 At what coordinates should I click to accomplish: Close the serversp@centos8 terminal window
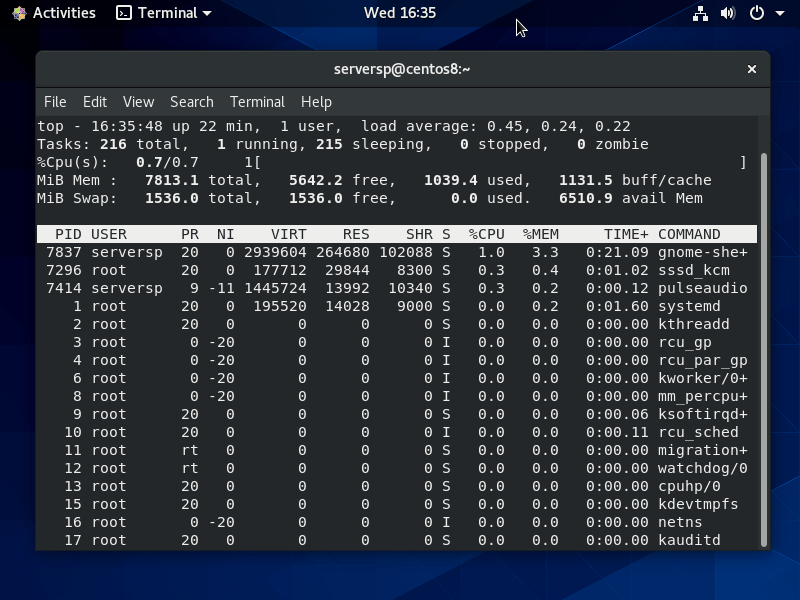pyautogui.click(x=752, y=69)
